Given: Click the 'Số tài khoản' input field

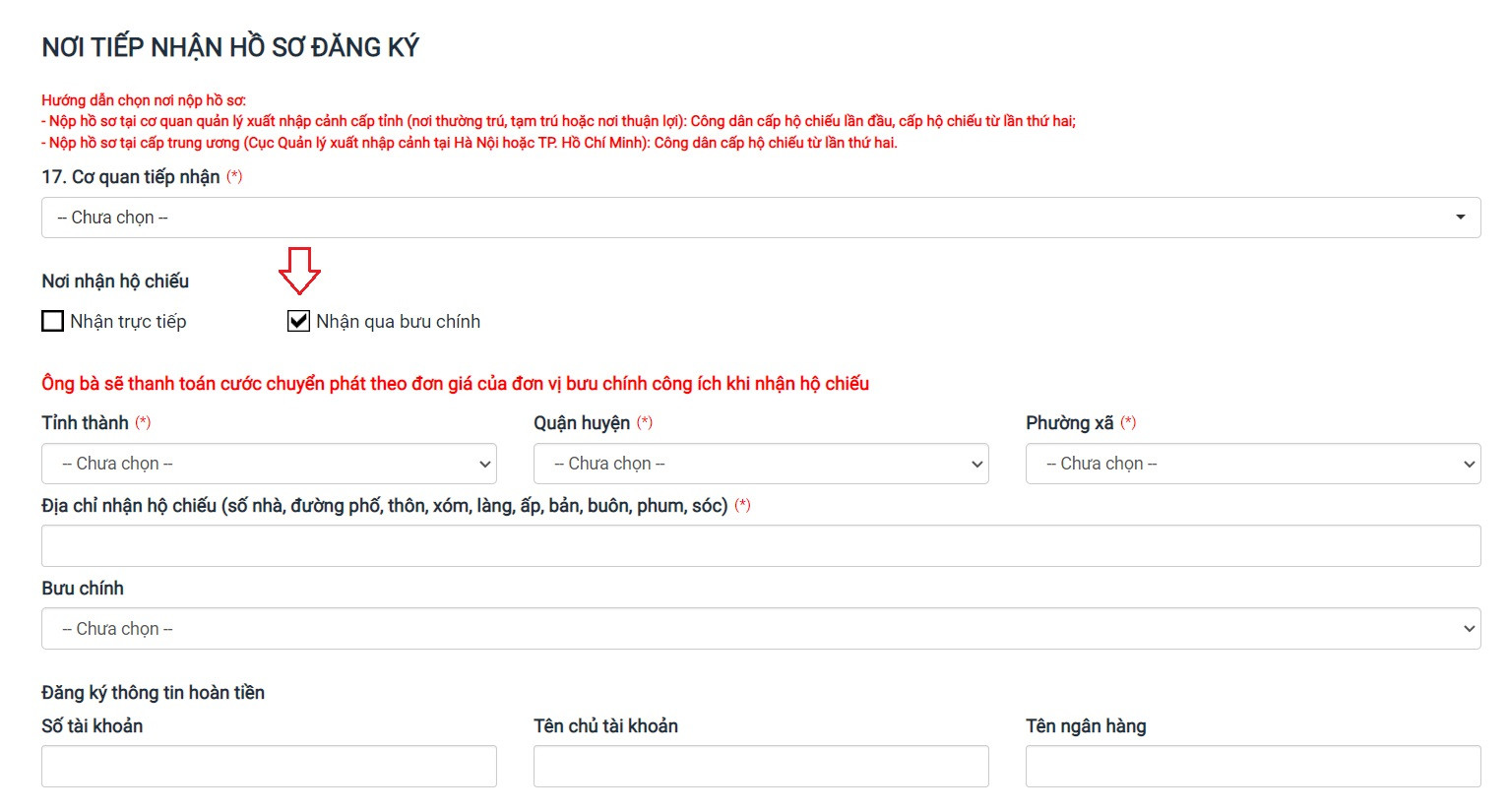Looking at the screenshot, I should point(269,766).
